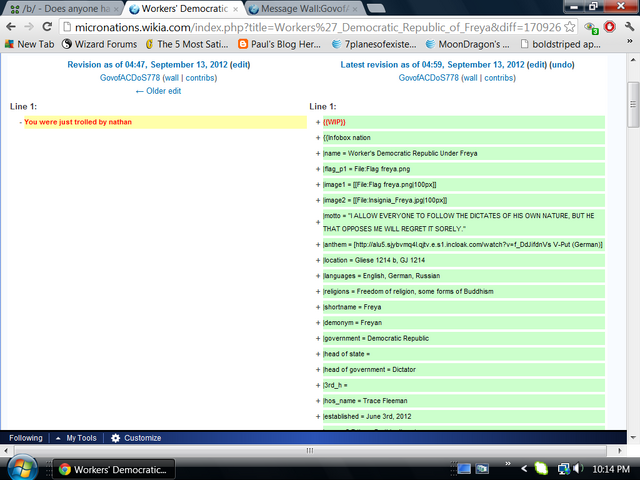
Task: Click the second quick launch icon in taskbar
Action: coord(482,469)
